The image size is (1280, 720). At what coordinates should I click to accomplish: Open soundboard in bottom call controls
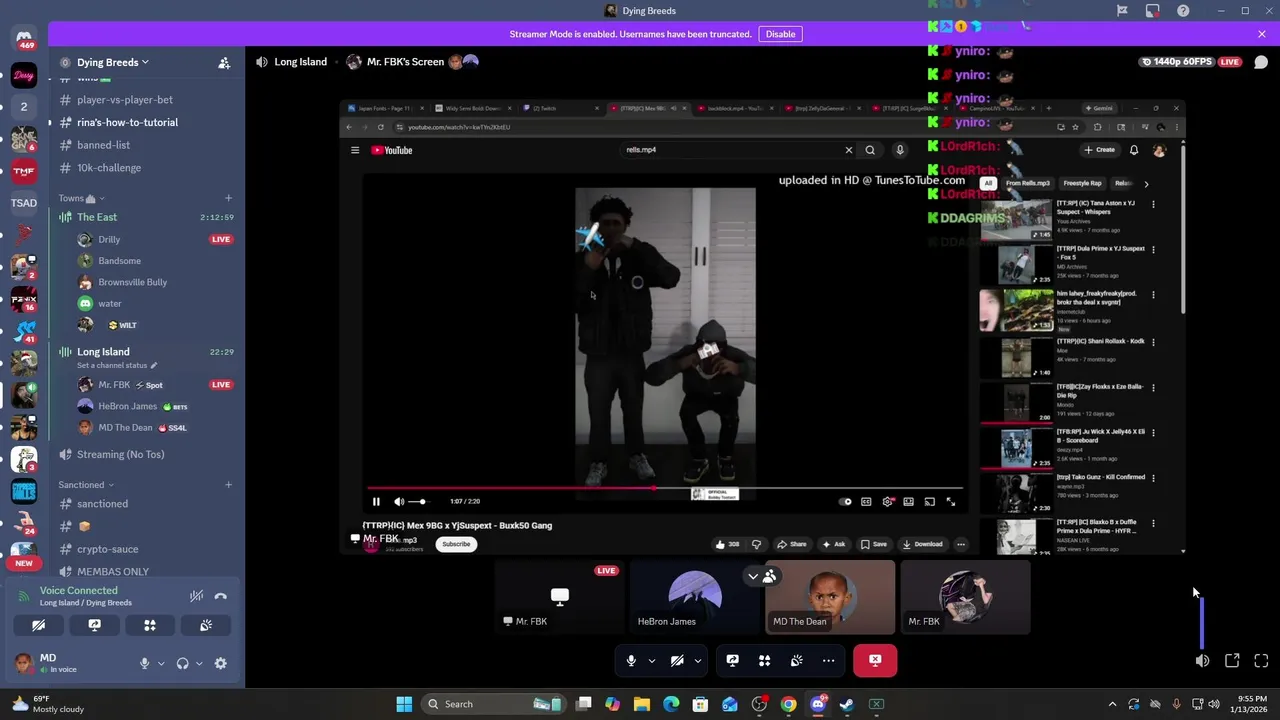[796, 660]
